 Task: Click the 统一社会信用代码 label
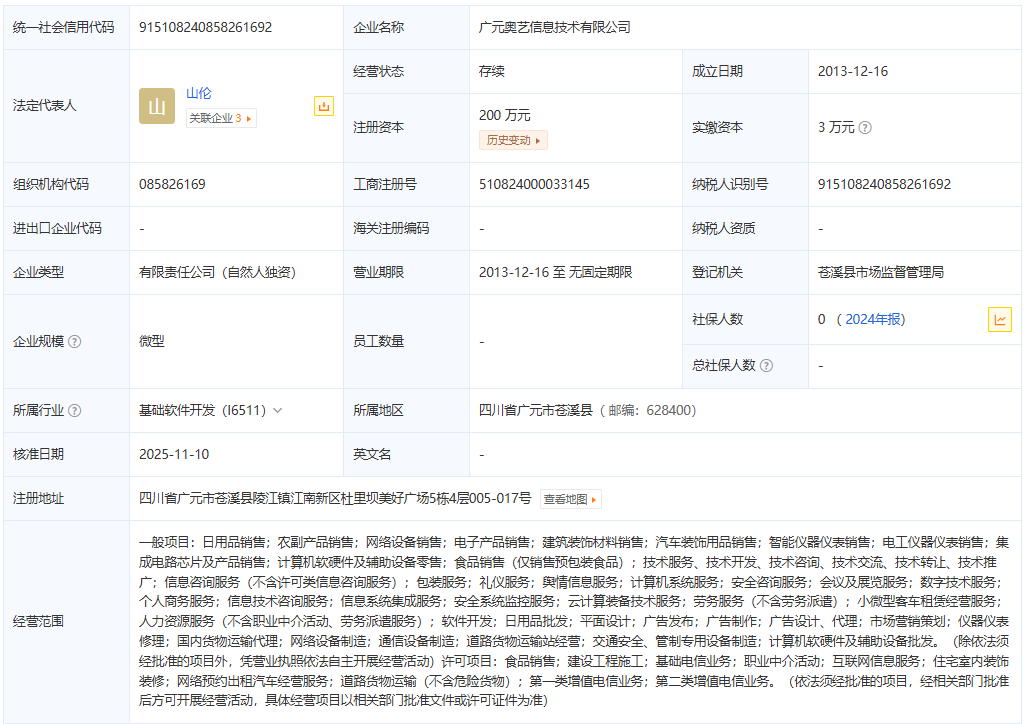click(x=63, y=27)
